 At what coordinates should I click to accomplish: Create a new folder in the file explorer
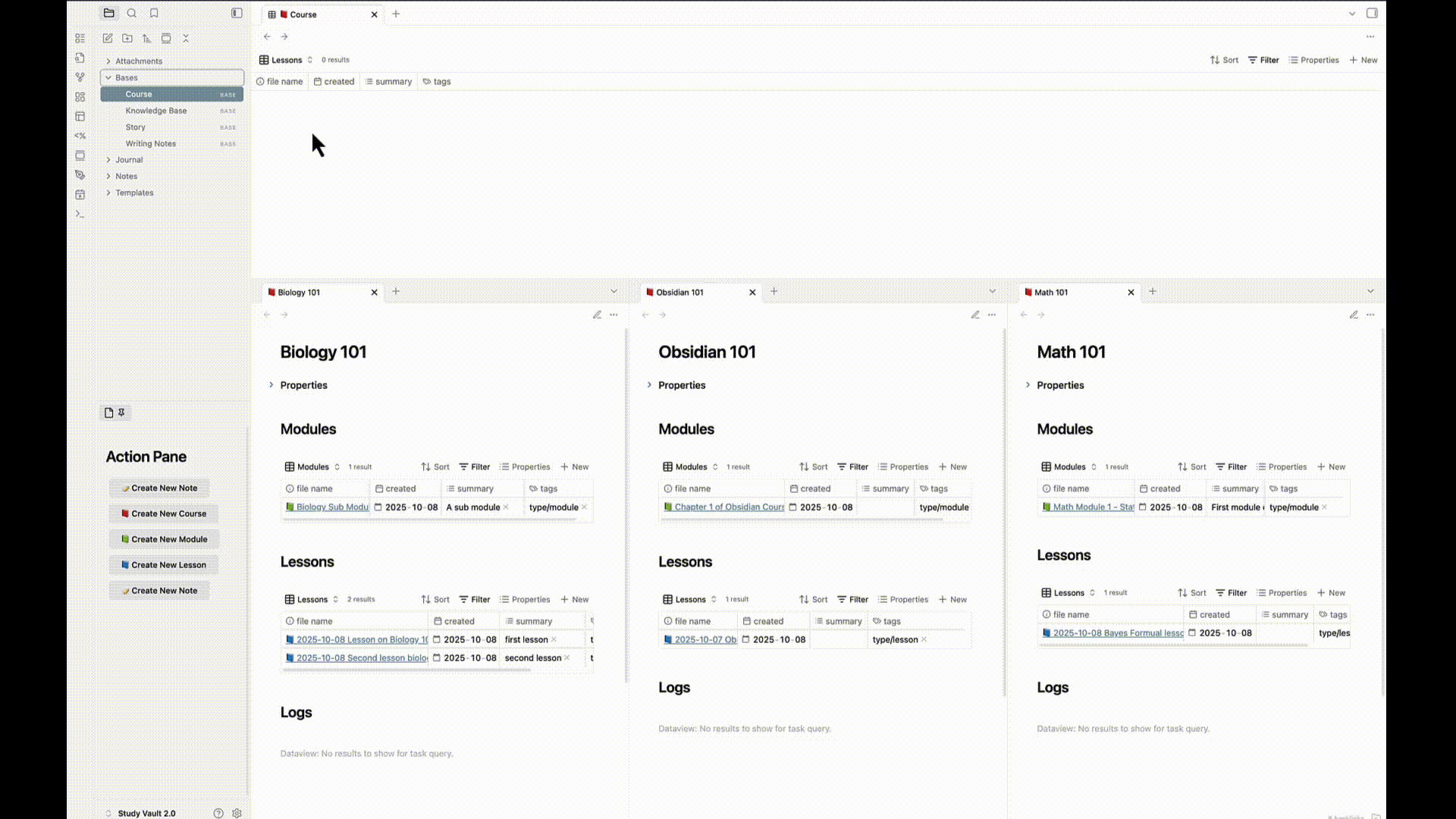point(127,38)
